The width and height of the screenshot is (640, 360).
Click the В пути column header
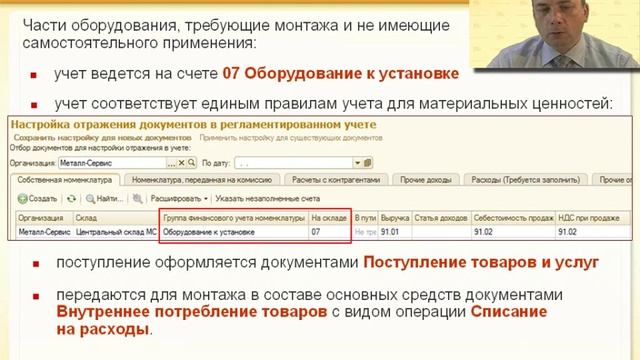coord(365,218)
